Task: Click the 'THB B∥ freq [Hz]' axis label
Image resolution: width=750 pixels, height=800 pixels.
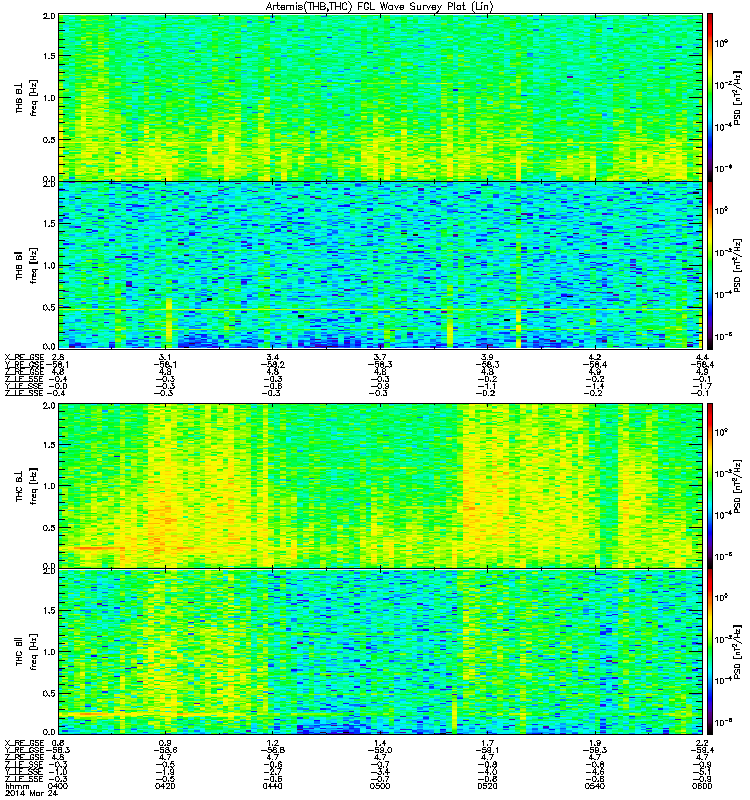Action: pyautogui.click(x=27, y=265)
